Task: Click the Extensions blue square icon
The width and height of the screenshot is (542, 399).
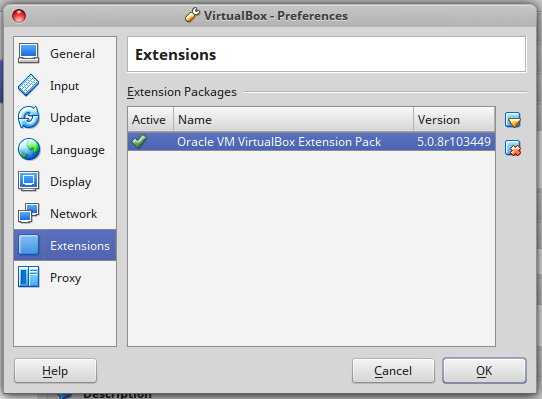Action: [29, 245]
